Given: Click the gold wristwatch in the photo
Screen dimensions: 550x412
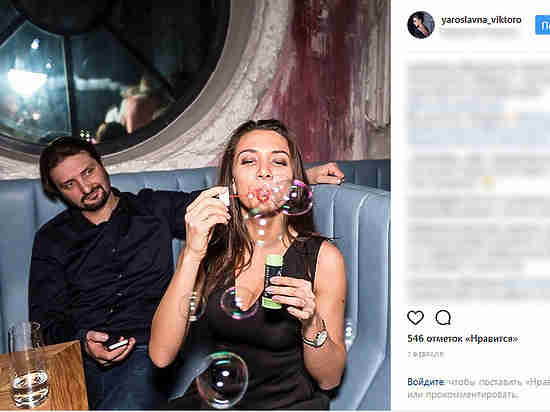Looking at the screenshot, I should (317, 337).
